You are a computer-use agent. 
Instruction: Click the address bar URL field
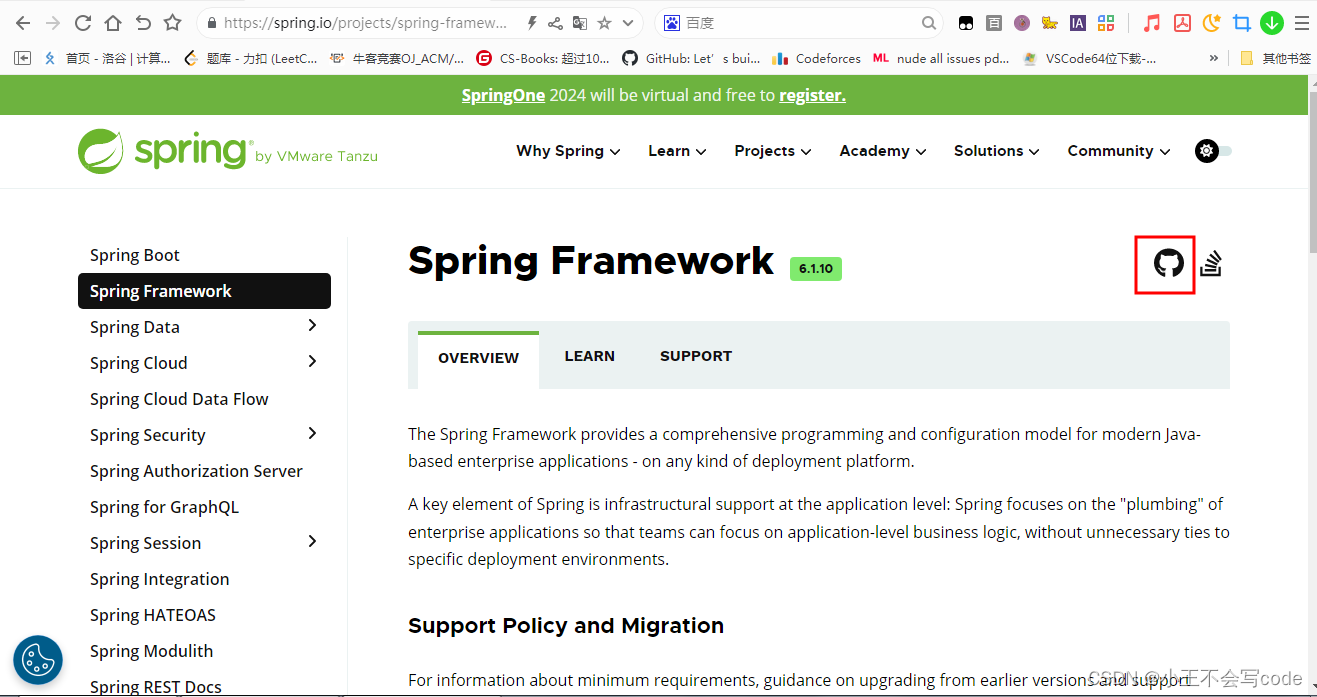(x=365, y=22)
